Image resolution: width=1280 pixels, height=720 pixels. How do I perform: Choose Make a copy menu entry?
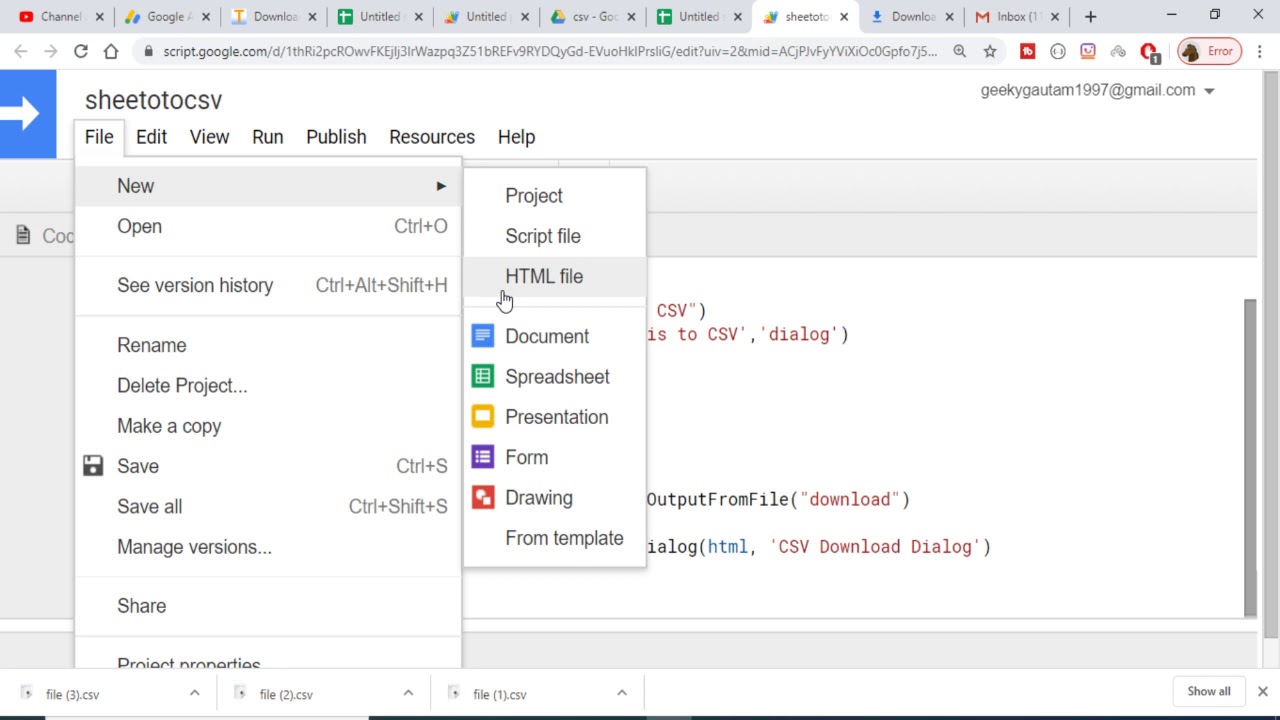(x=169, y=426)
